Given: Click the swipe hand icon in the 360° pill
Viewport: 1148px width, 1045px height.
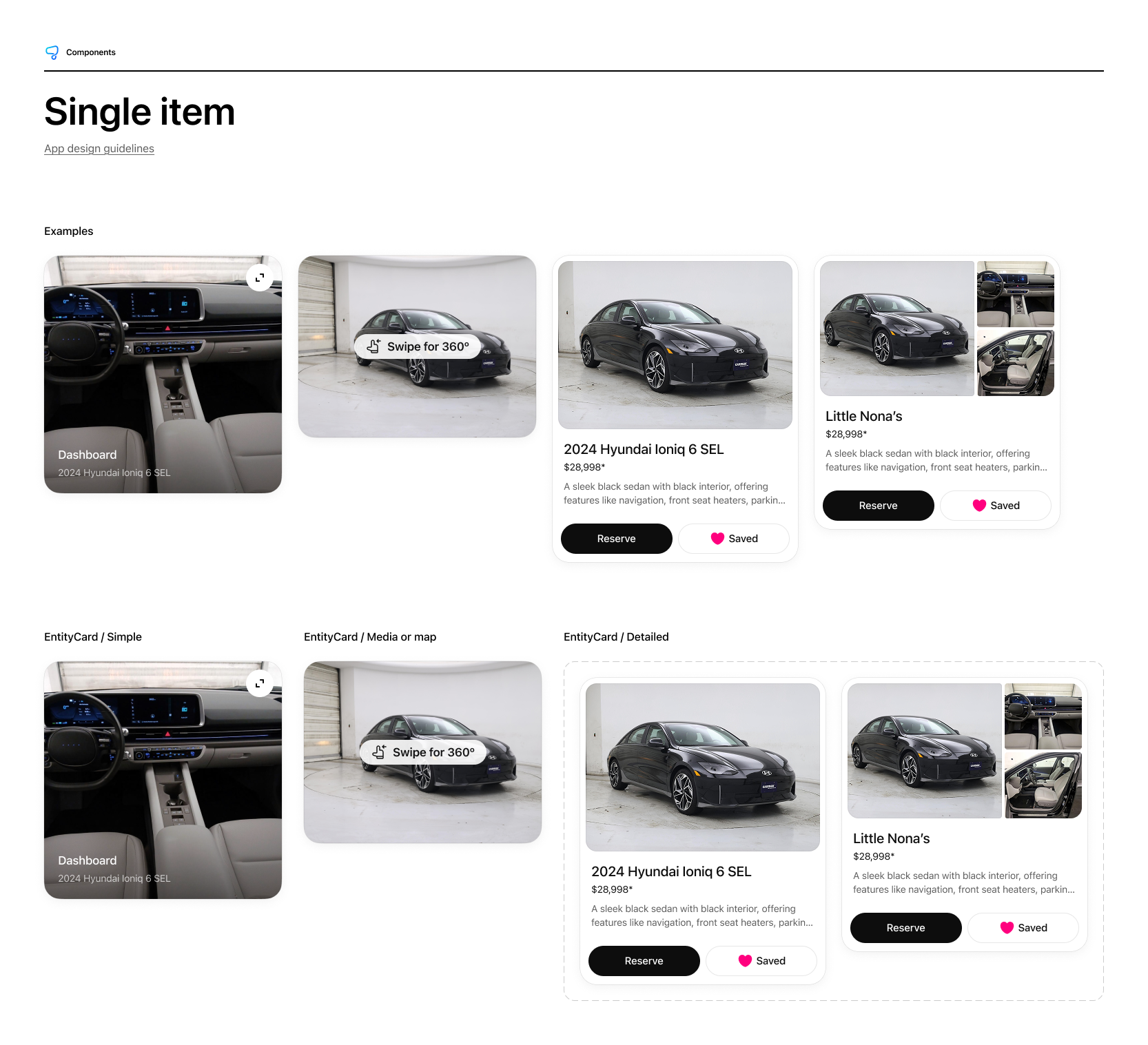Looking at the screenshot, I should click(374, 346).
